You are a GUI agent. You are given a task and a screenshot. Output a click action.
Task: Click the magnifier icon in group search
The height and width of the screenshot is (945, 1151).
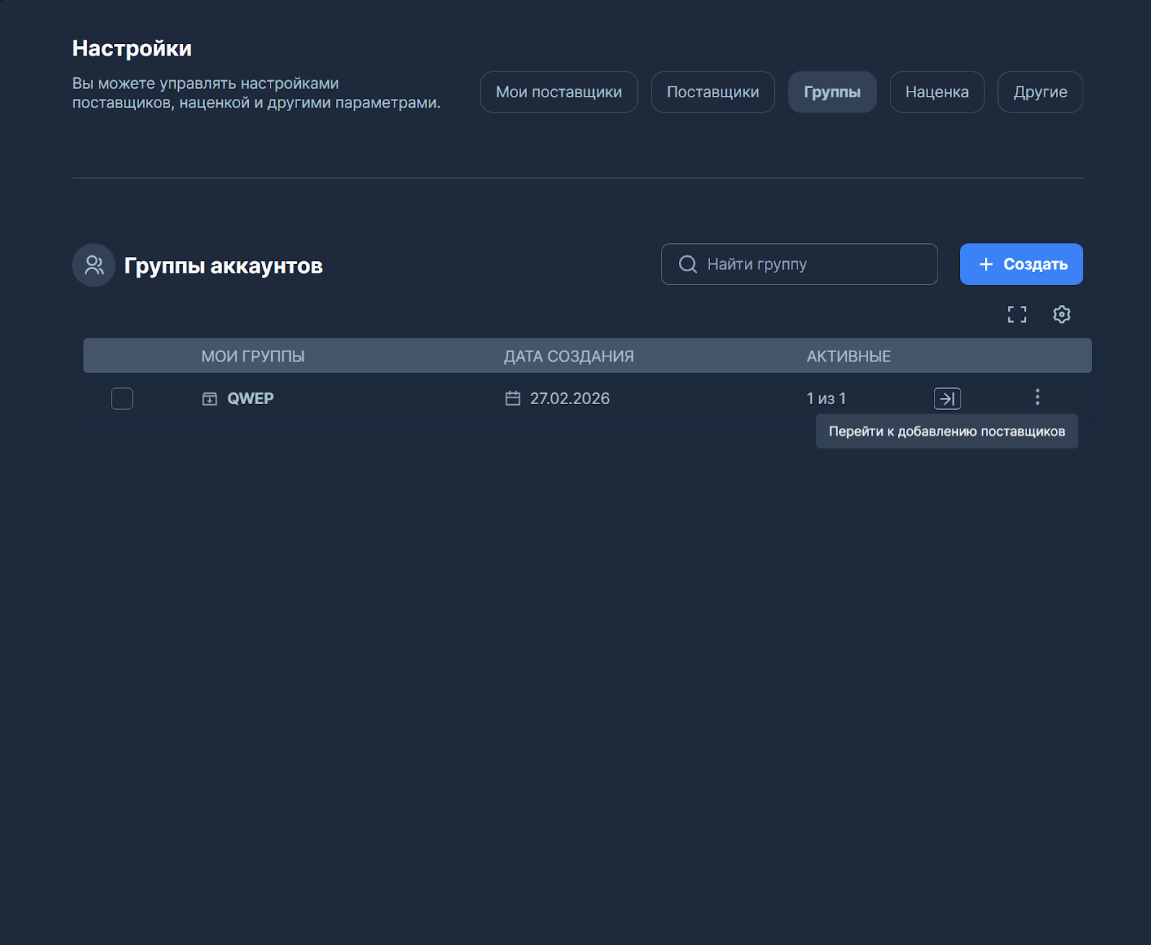pyautogui.click(x=687, y=263)
